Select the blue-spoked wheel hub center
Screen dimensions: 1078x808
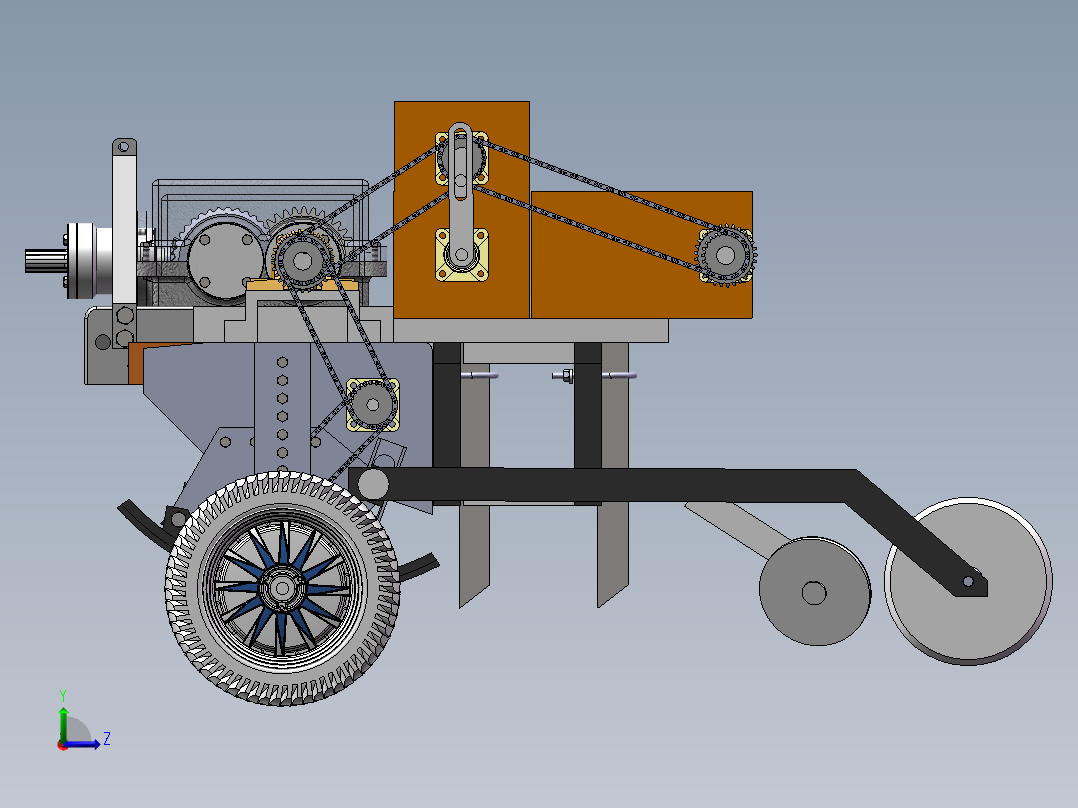point(282,588)
